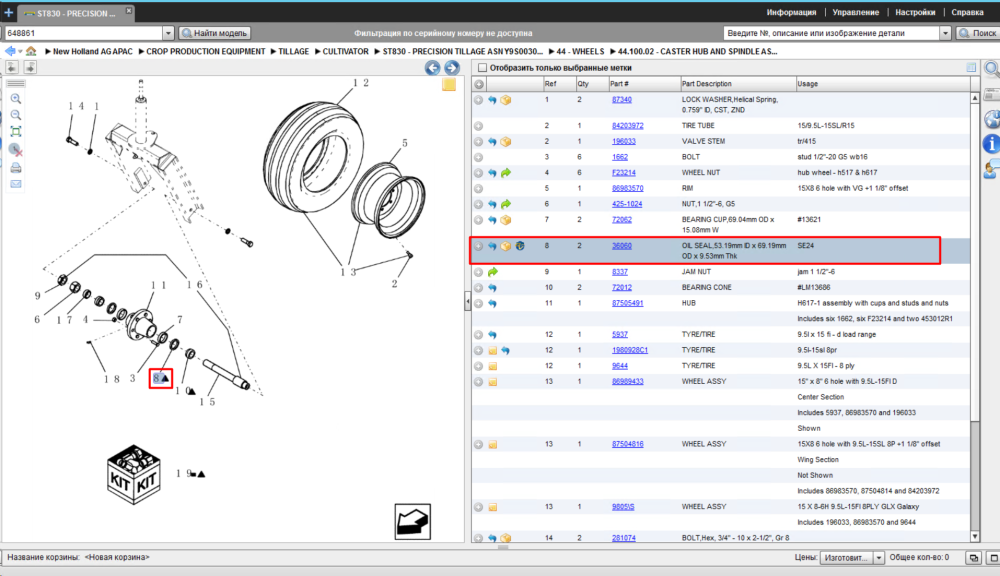Image resolution: width=1000 pixels, height=576 pixels.
Task: Click the blue back arrow in the breadcrumb bar
Action: [x=10, y=51]
